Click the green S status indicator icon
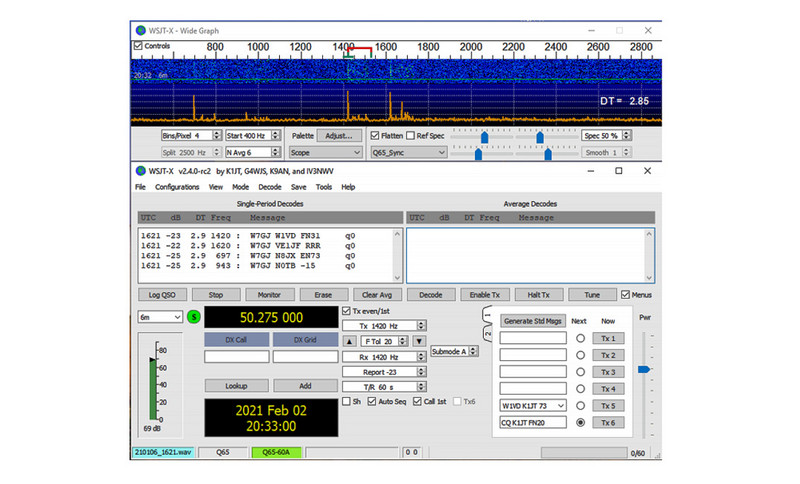The image size is (800, 484). coord(194,317)
